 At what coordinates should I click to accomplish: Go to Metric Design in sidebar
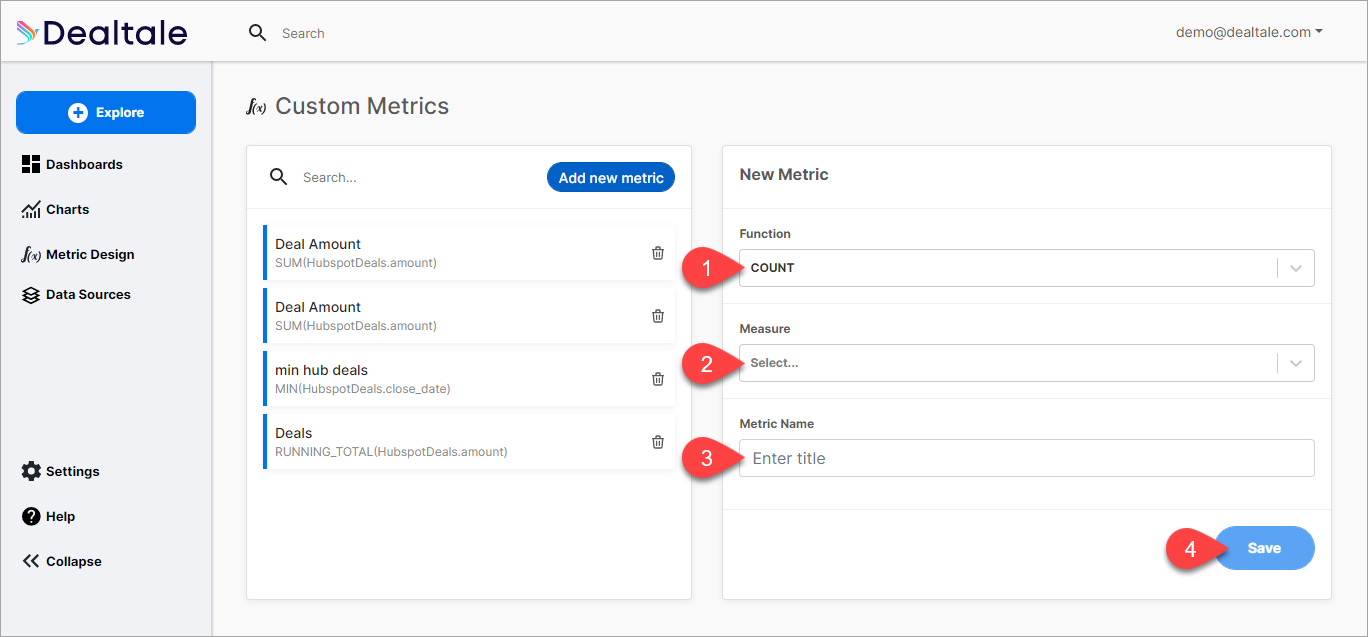click(x=78, y=254)
